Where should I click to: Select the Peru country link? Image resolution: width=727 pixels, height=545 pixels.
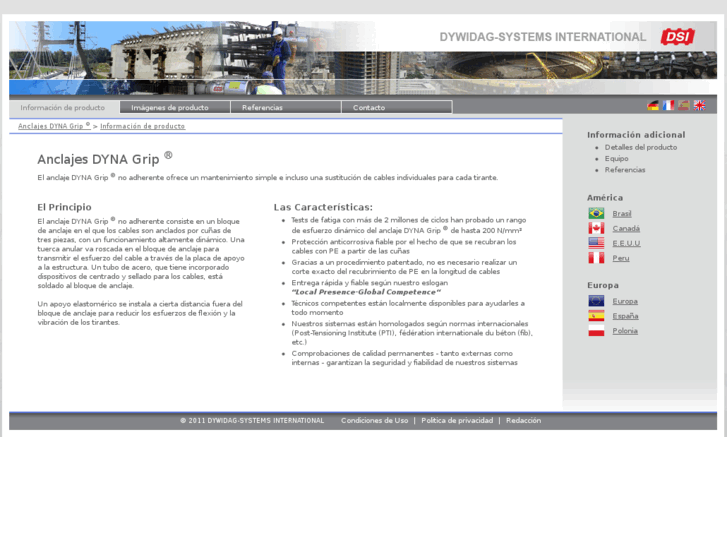coord(621,258)
